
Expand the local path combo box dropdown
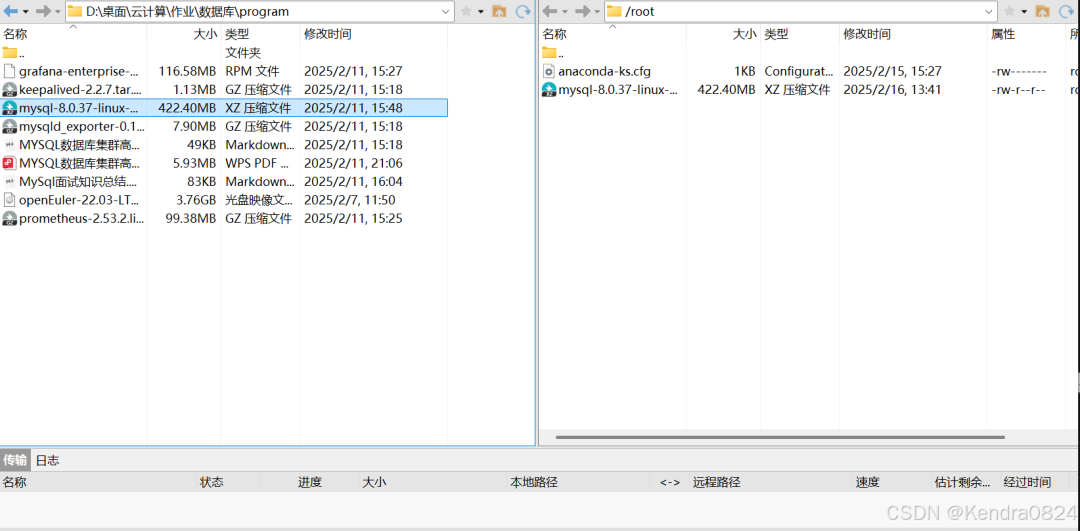coord(446,12)
